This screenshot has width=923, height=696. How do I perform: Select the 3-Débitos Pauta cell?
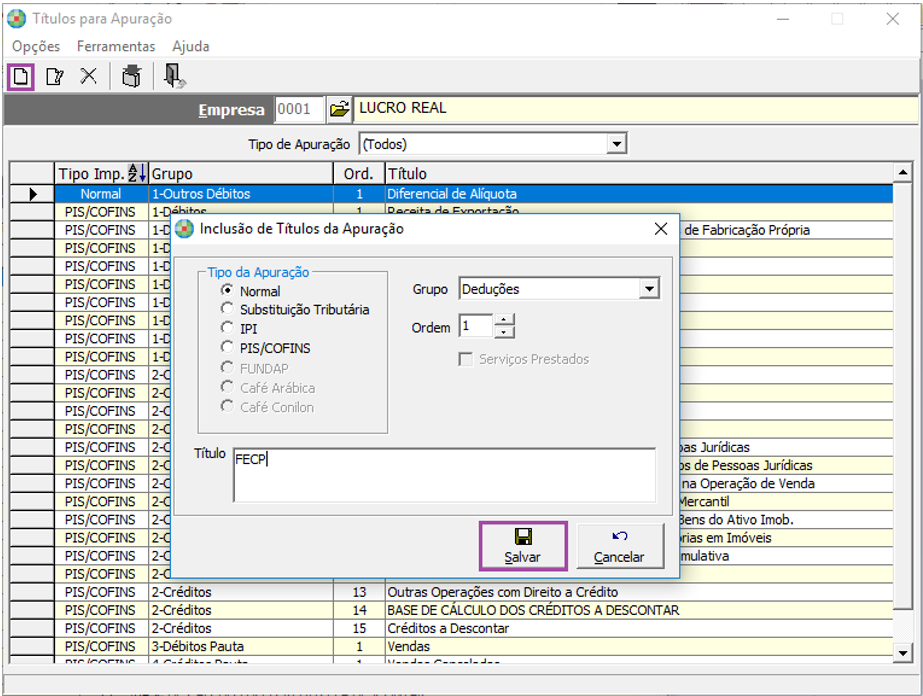[x=241, y=647]
